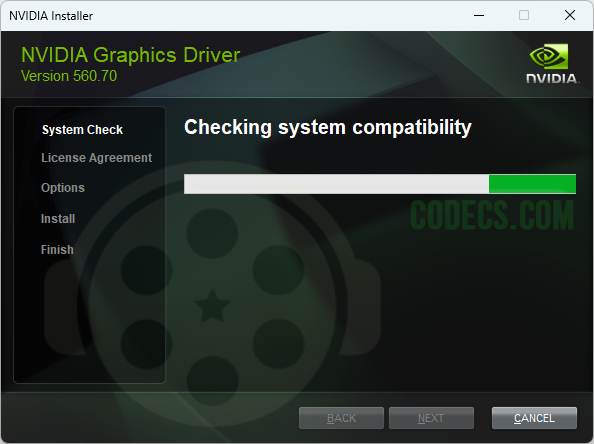Click the grayed-out NEXT button
594x444 pixels.
tap(431, 418)
